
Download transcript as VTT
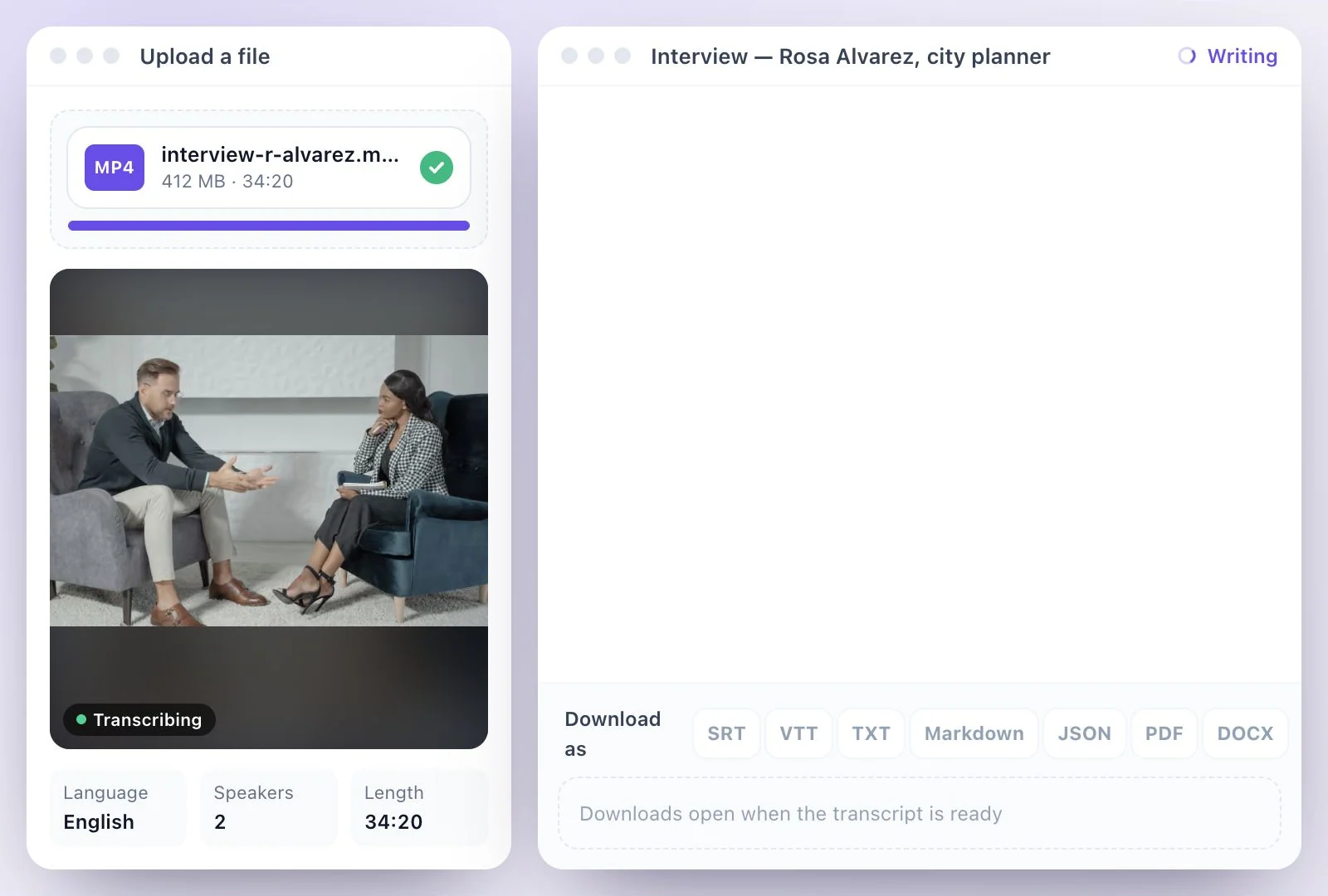[798, 733]
